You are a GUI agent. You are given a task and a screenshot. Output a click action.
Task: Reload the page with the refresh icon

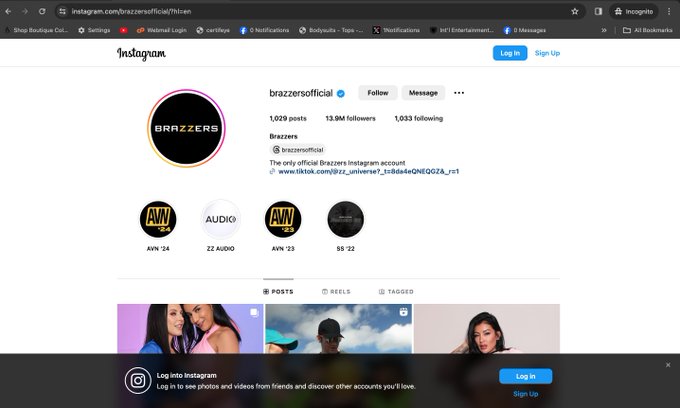pyautogui.click(x=42, y=11)
